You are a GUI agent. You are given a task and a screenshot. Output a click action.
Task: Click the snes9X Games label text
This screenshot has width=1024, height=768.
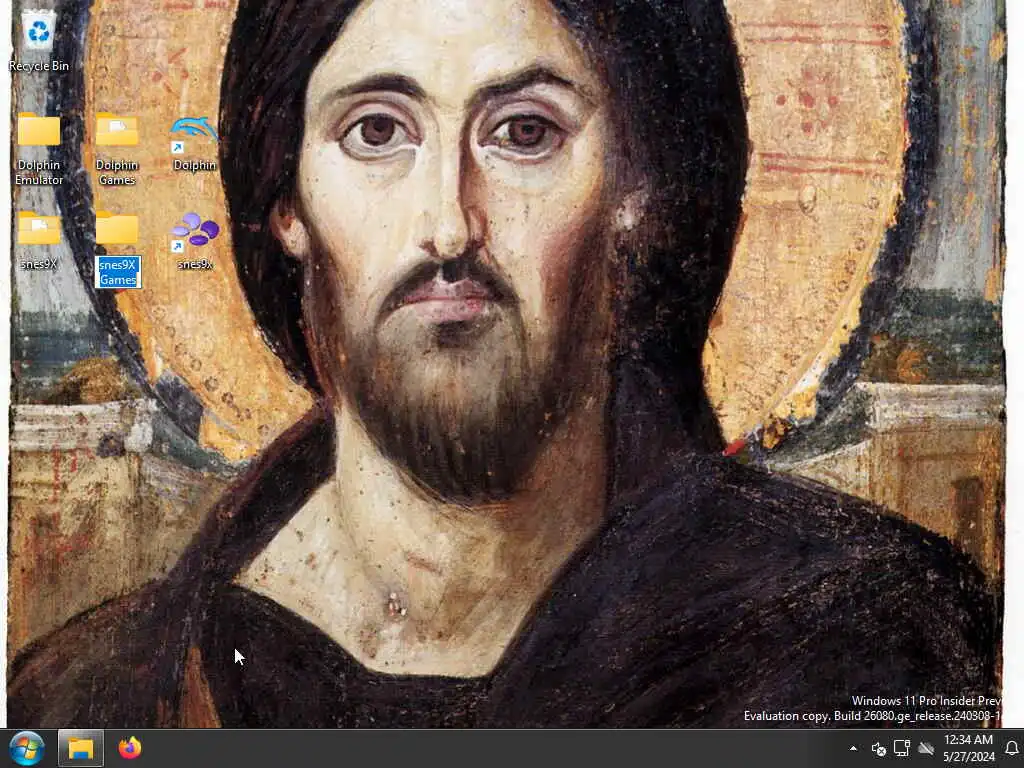coord(118,272)
